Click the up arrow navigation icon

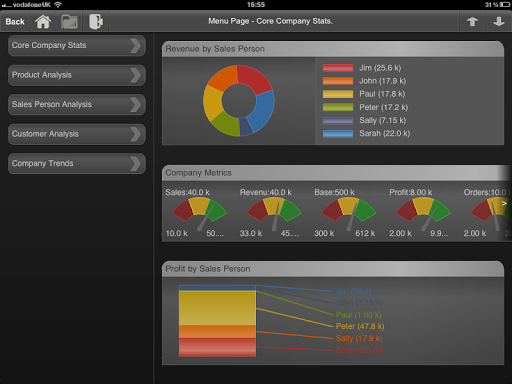472,22
